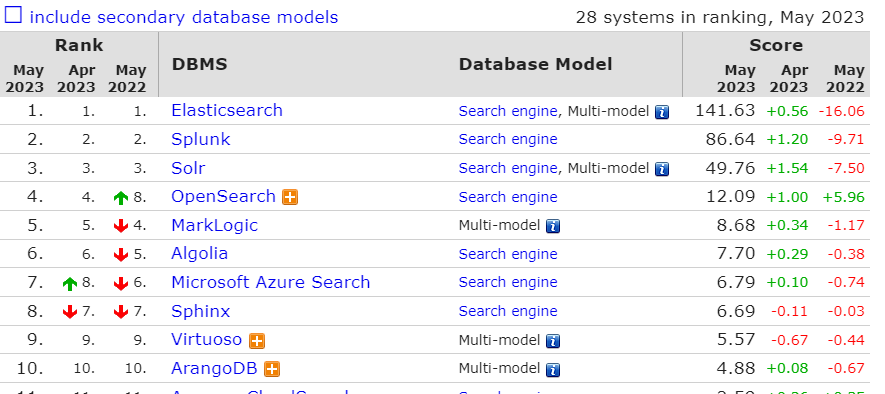The image size is (885, 394).
Task: Click Search engine model in OpenSearch row
Action: pos(508,197)
